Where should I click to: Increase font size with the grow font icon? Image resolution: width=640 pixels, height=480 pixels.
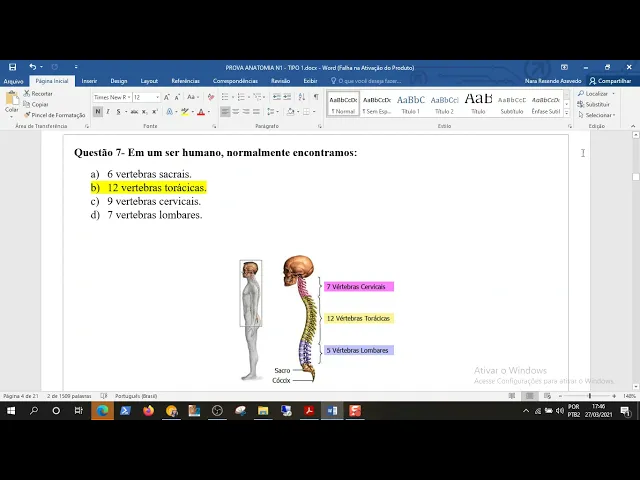[x=167, y=97]
